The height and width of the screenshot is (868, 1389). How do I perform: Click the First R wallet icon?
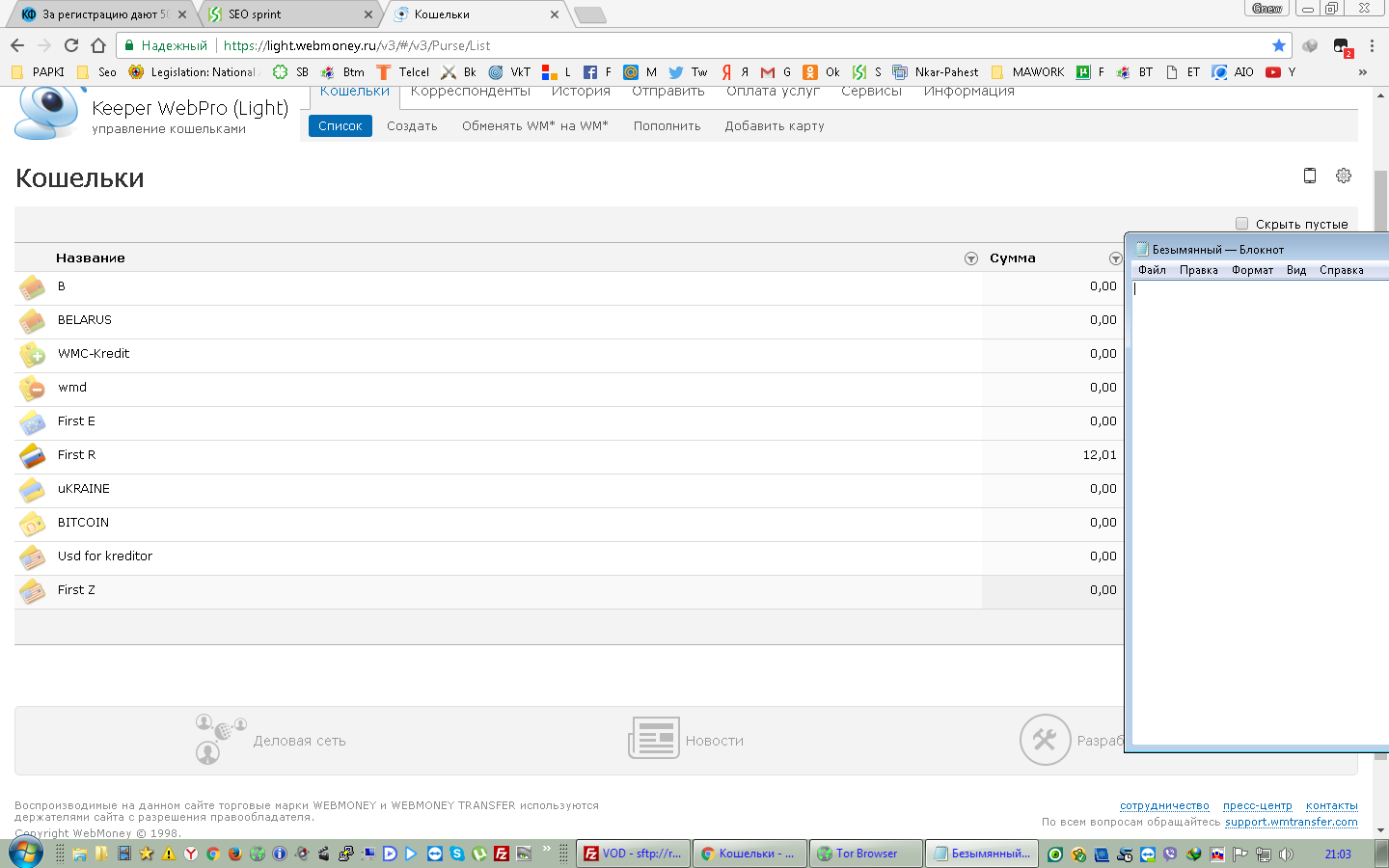pos(32,455)
